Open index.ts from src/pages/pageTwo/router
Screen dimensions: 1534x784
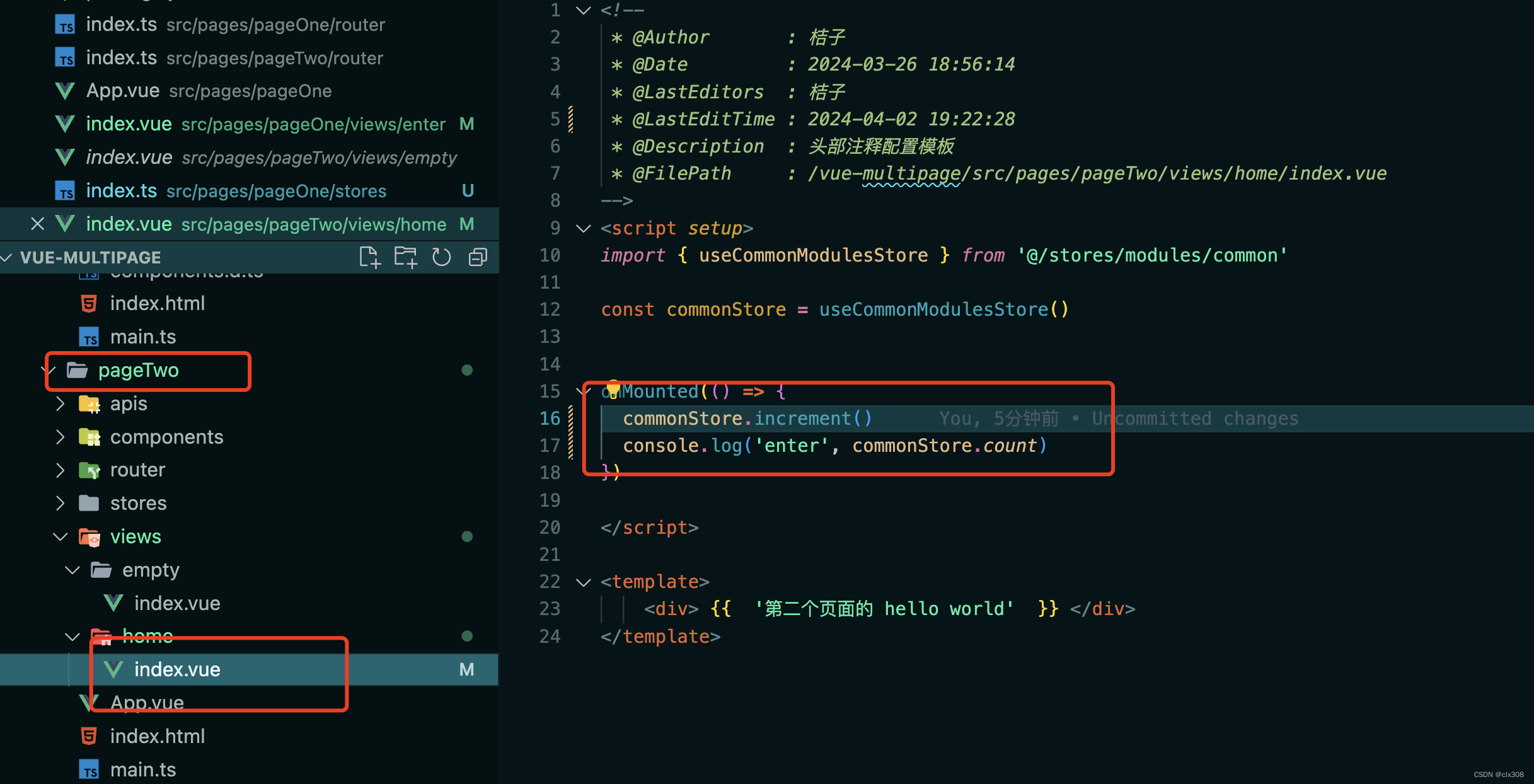click(x=250, y=58)
